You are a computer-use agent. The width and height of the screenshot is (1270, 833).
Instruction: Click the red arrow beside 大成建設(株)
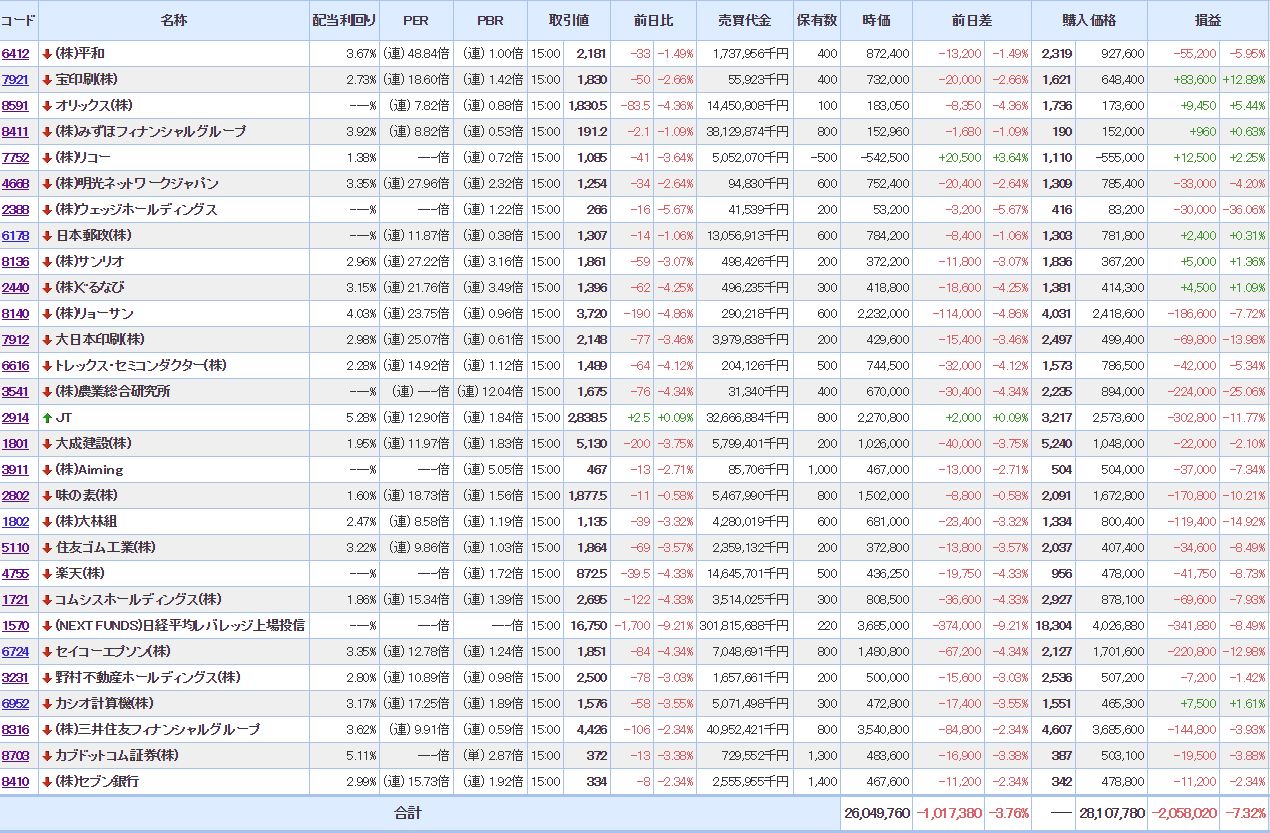point(47,443)
